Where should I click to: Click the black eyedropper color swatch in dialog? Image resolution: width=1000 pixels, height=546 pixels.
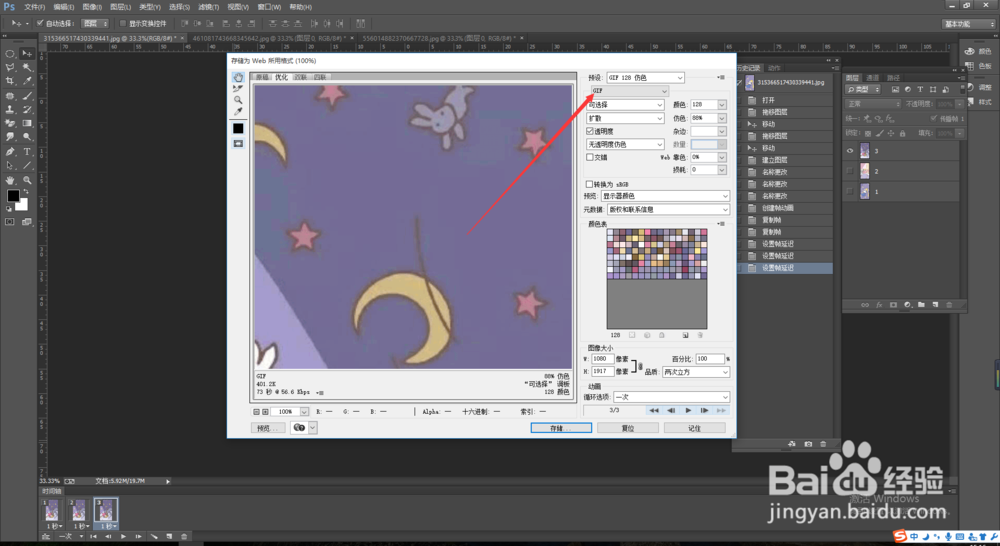coord(238,128)
